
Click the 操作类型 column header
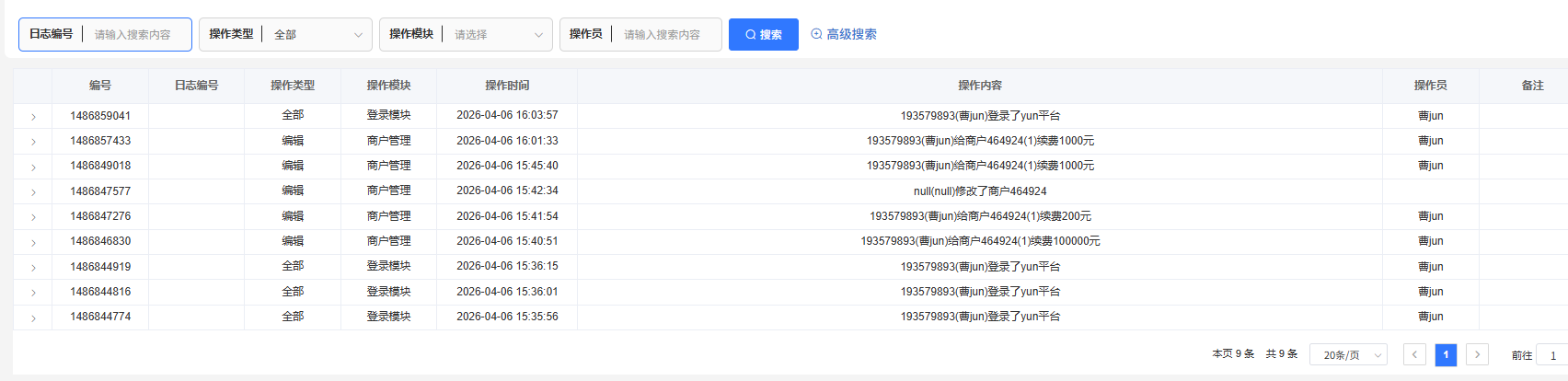click(293, 86)
